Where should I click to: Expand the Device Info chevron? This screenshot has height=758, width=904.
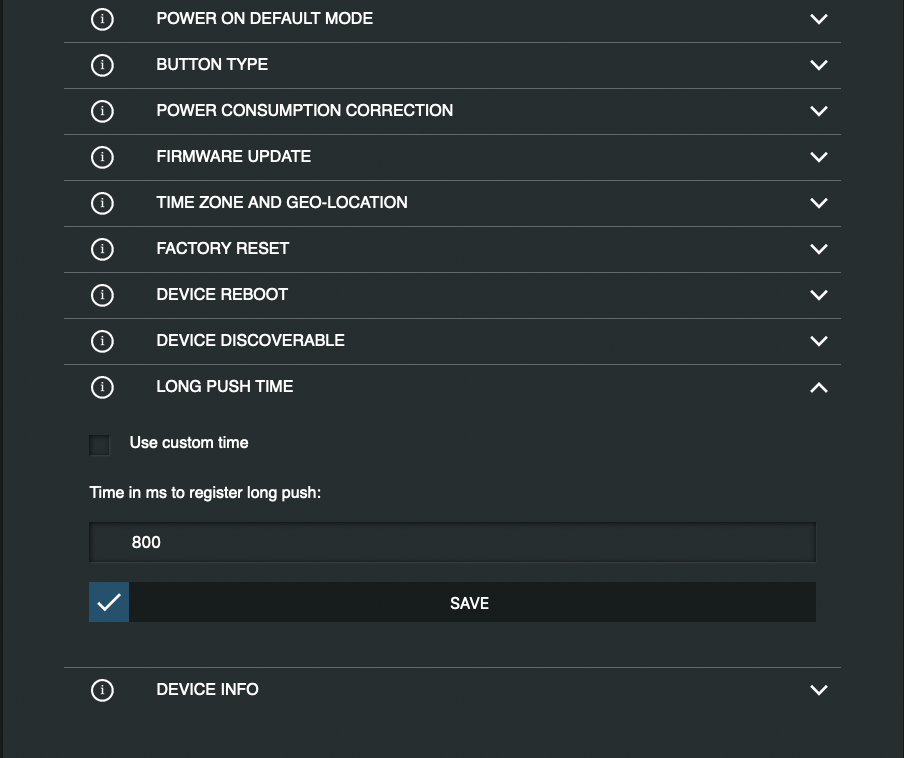(818, 690)
